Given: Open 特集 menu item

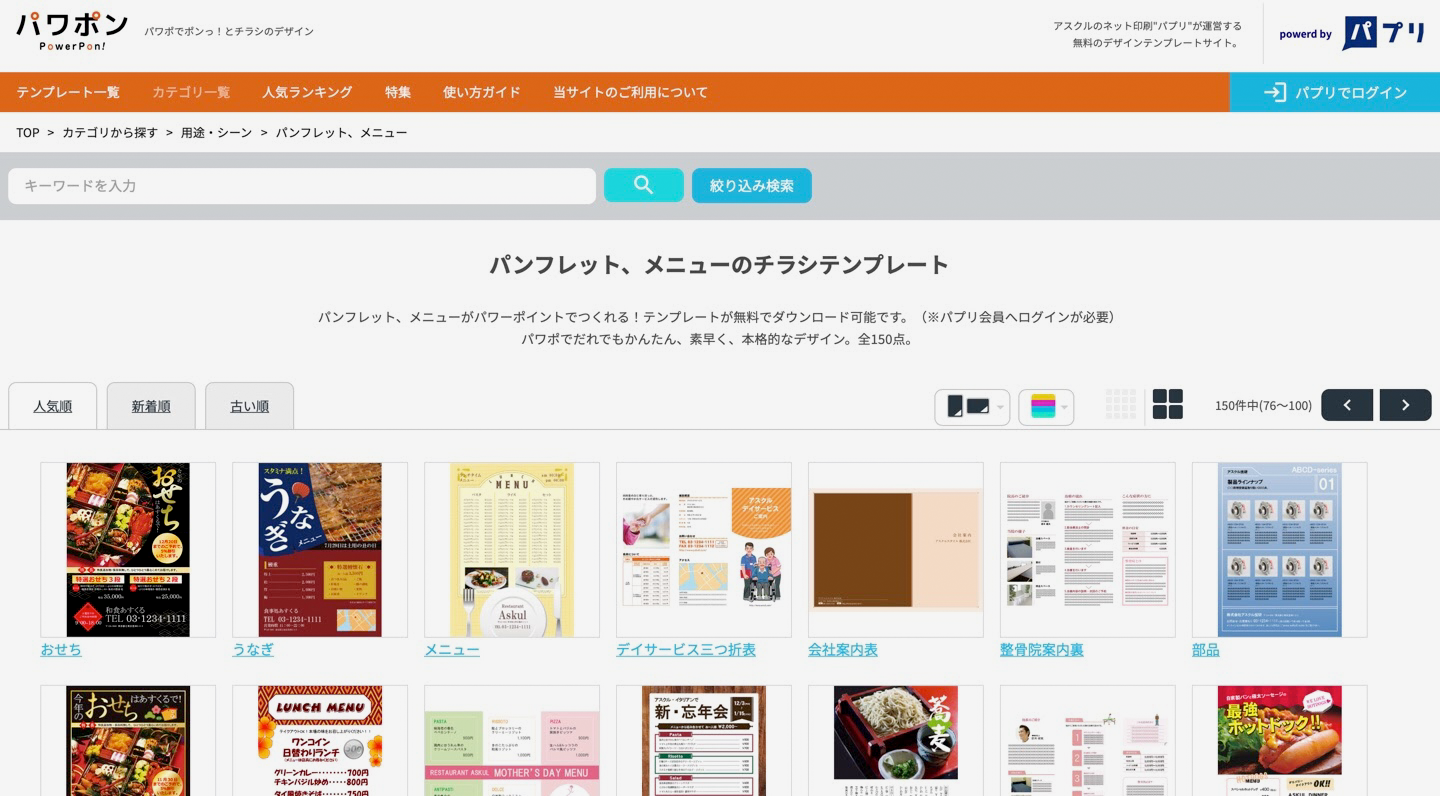Looking at the screenshot, I should (398, 92).
